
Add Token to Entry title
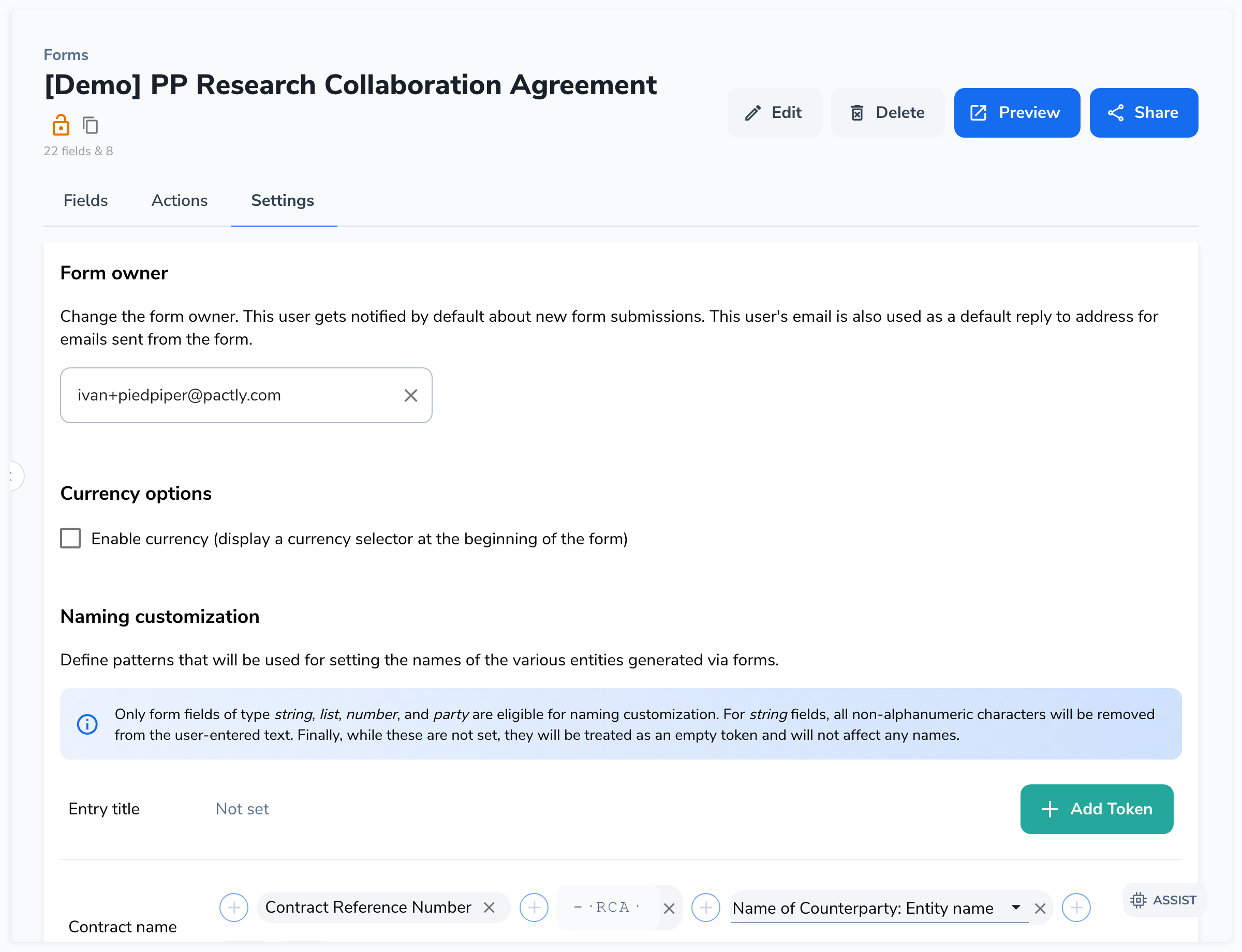coord(1097,809)
